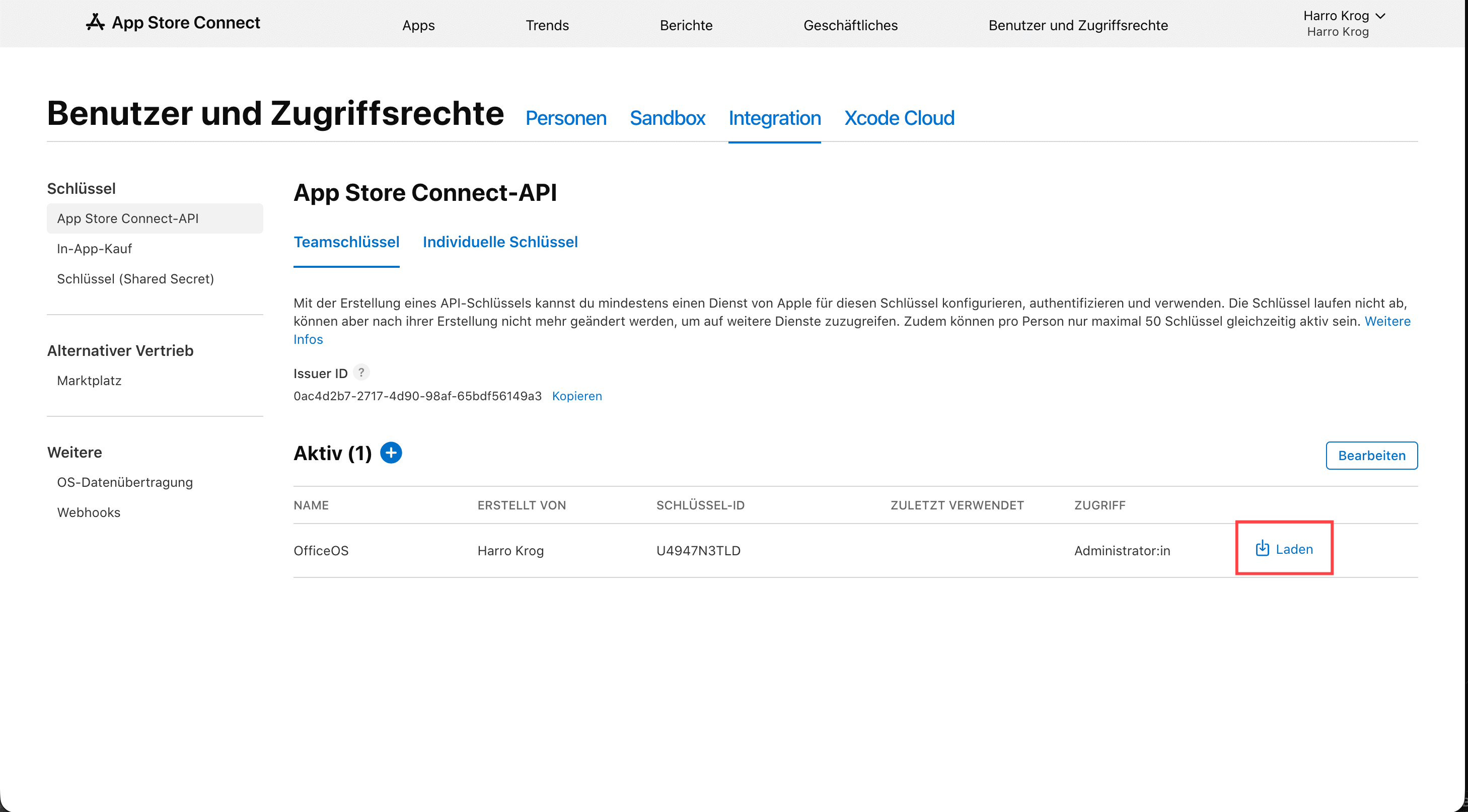Open Marktplatz in the sidebar
This screenshot has width=1468, height=812.
(x=90, y=380)
